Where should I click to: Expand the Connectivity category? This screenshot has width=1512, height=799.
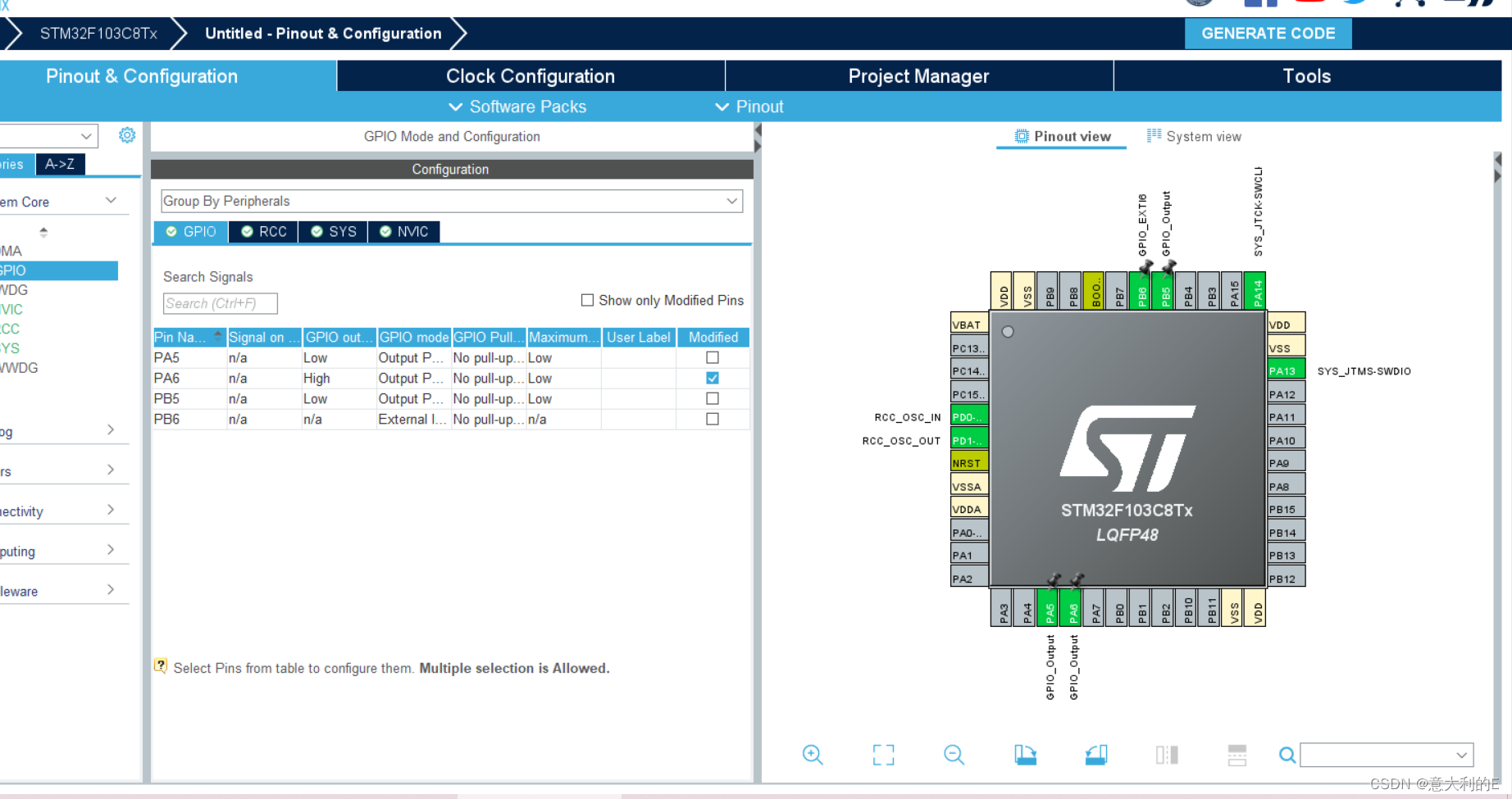[111, 510]
